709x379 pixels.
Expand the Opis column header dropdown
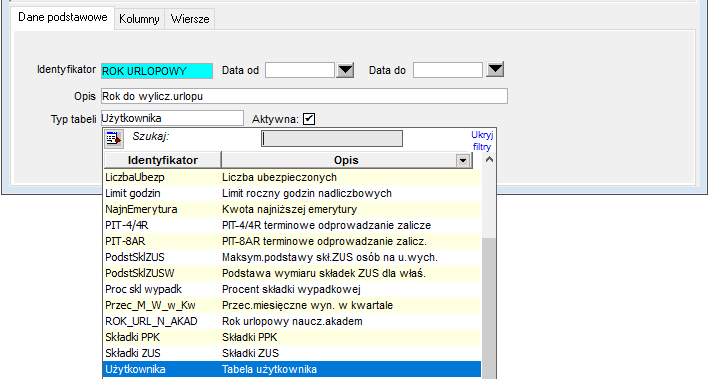[x=463, y=161]
